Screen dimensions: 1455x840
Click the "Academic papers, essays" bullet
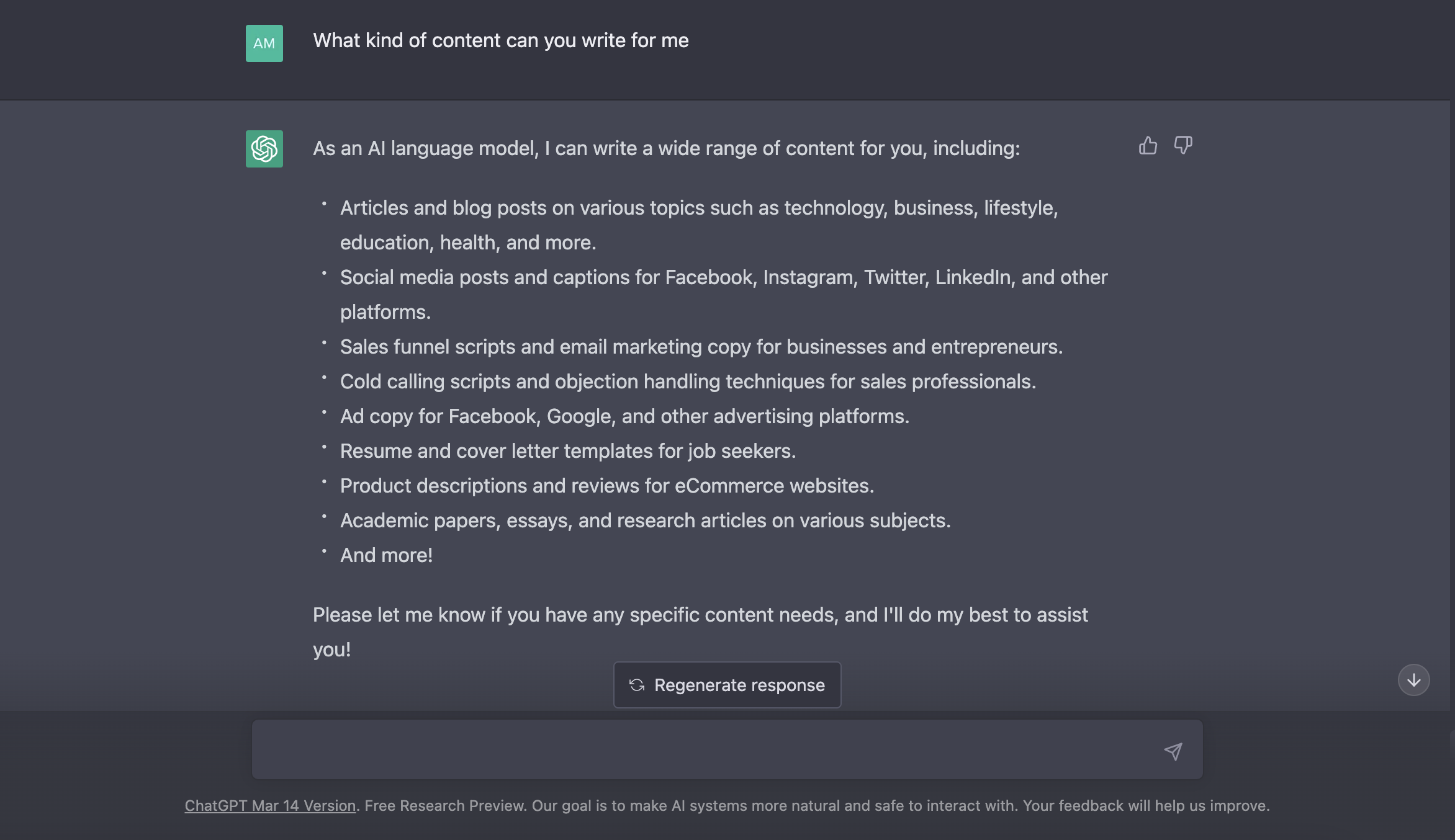(645, 521)
